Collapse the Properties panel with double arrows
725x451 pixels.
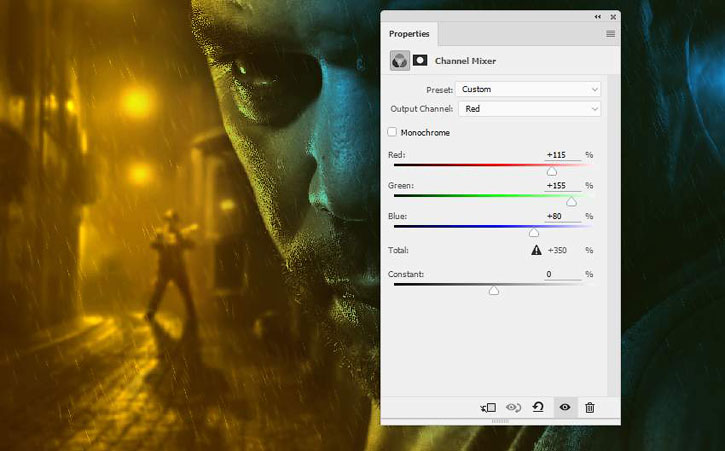click(x=597, y=17)
